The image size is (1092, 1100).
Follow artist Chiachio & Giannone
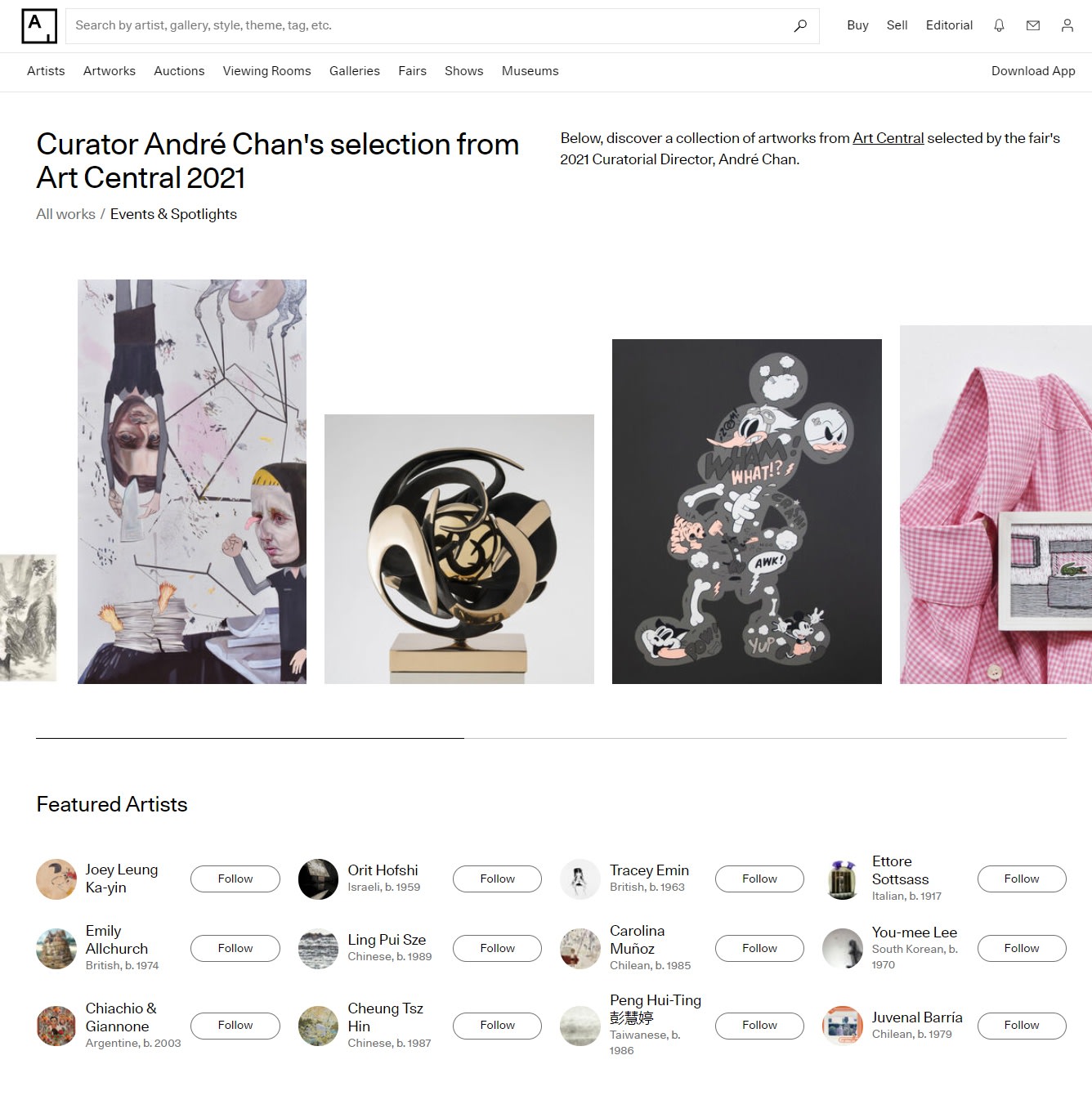click(x=235, y=1025)
